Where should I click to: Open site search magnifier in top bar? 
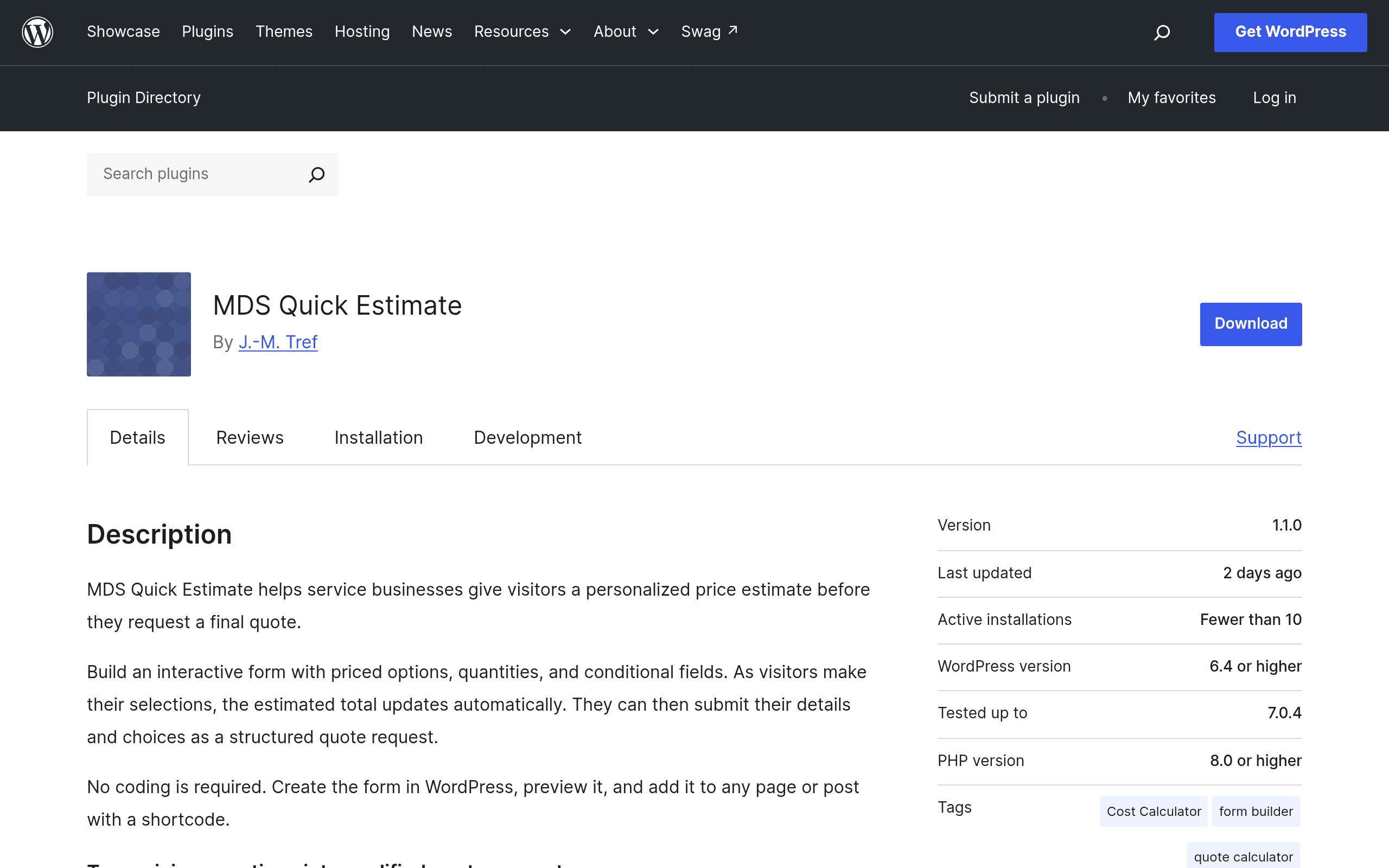[1162, 32]
